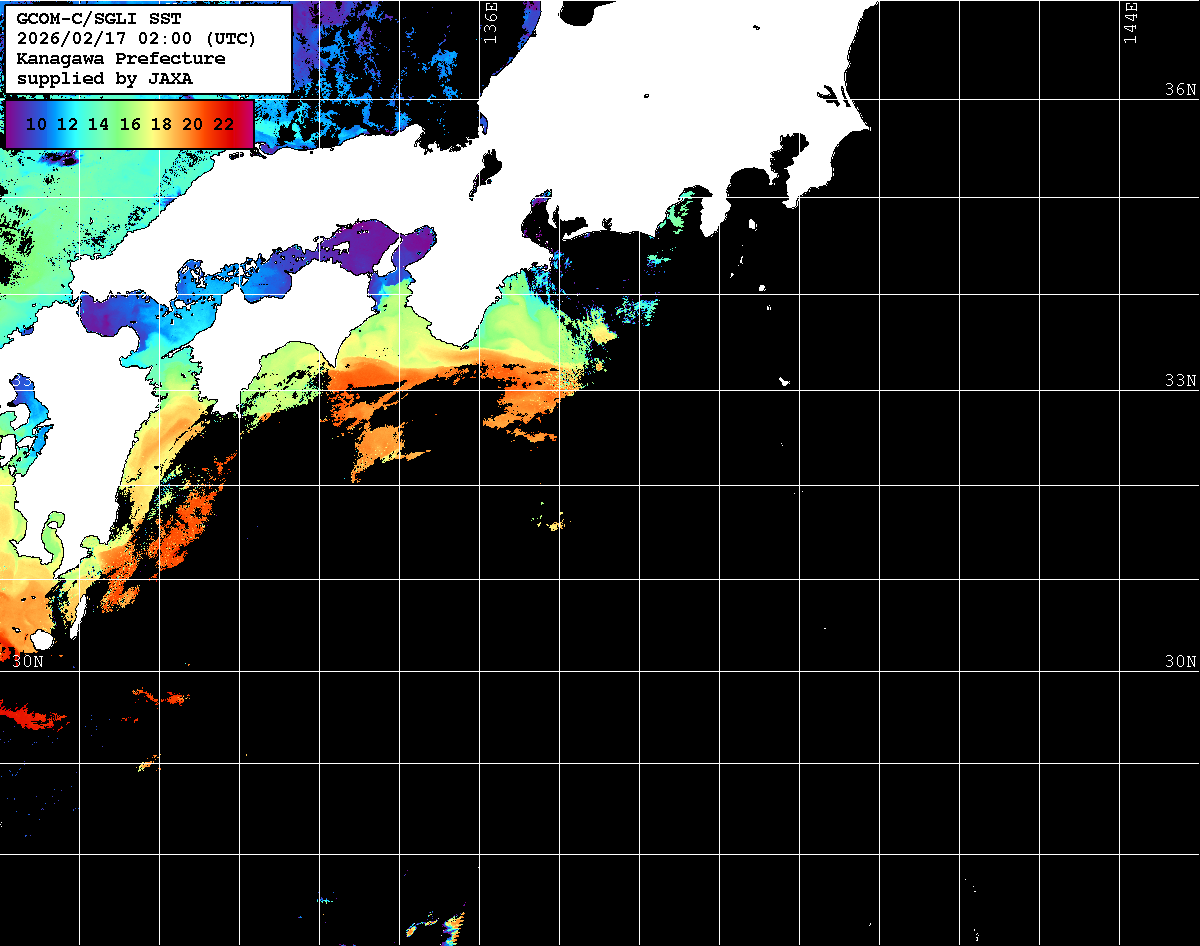Click the Kanagawa Prefecture label

pos(120,58)
